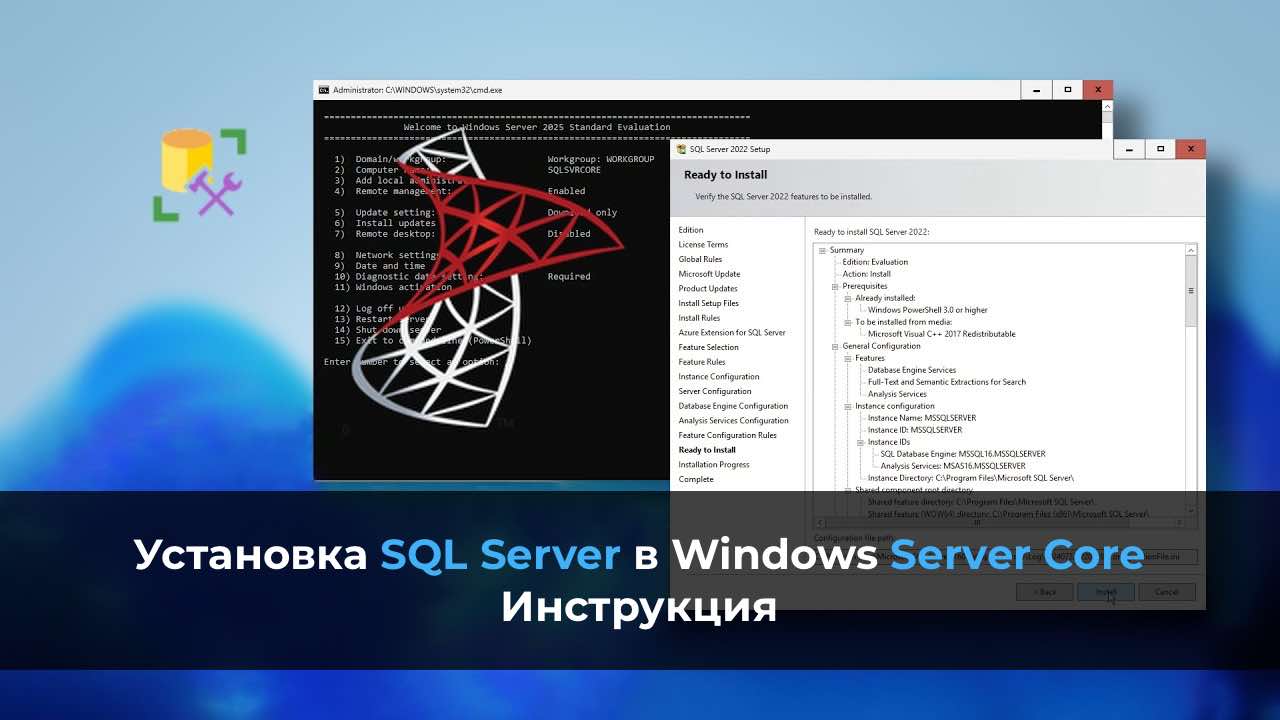Image resolution: width=1280 pixels, height=720 pixels.
Task: Click the SQL Server 2022 Setup title bar icon
Action: click(x=681, y=149)
